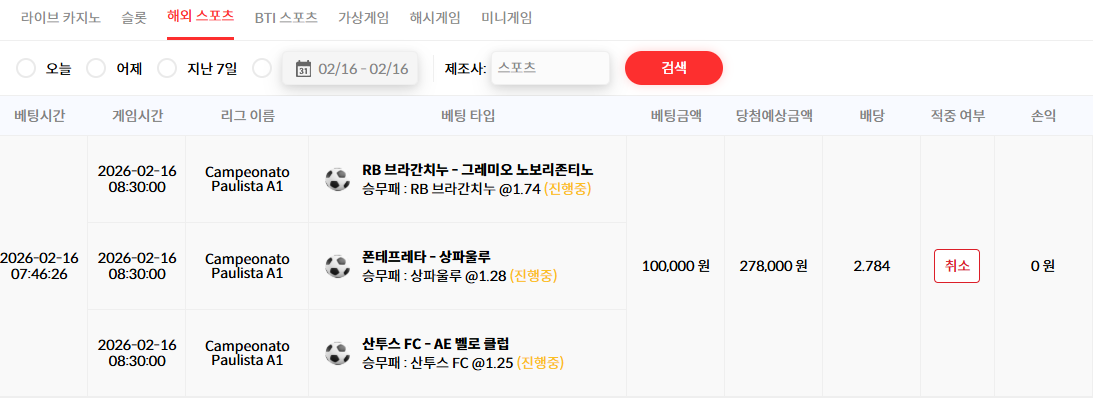Select the 오늘 radio button
1093x398 pixels.
[x=26, y=68]
